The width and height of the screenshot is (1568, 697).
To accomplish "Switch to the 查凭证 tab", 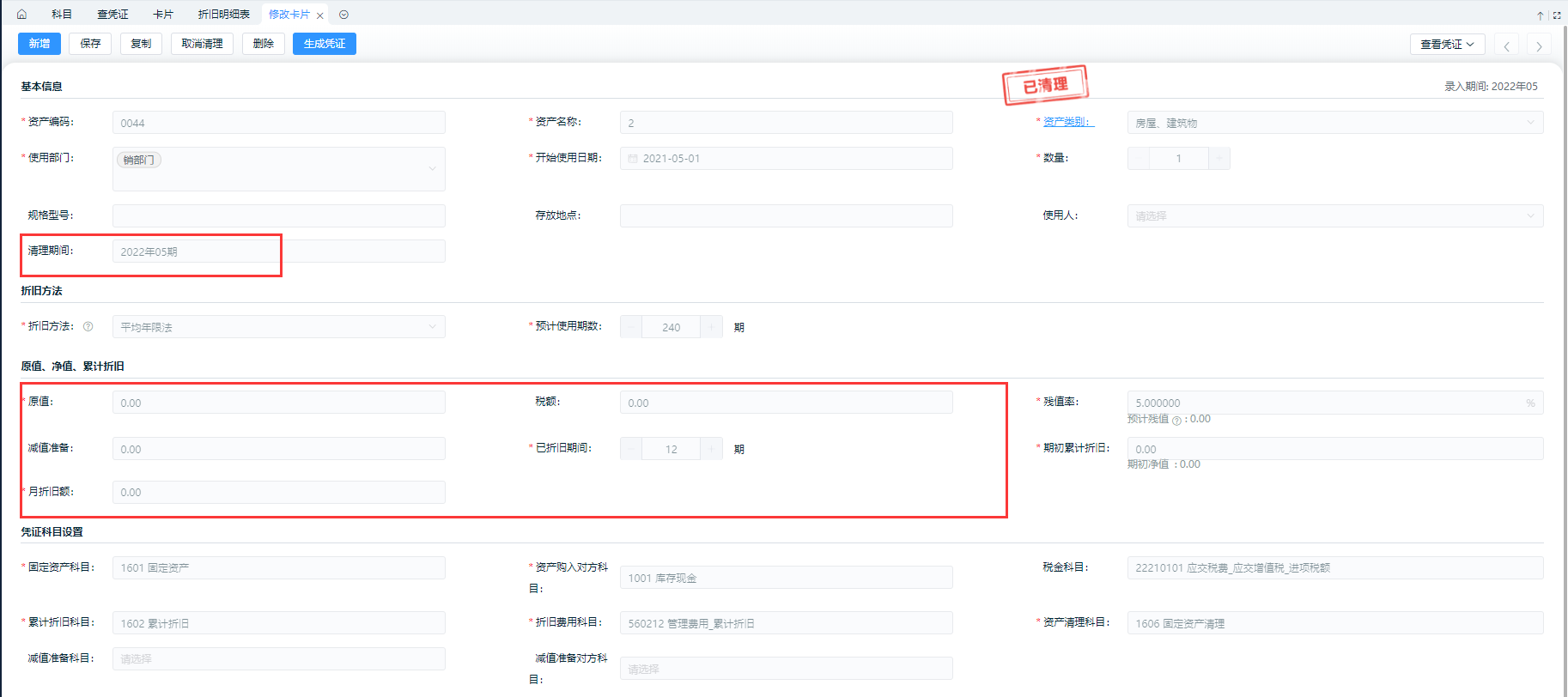I will [112, 15].
